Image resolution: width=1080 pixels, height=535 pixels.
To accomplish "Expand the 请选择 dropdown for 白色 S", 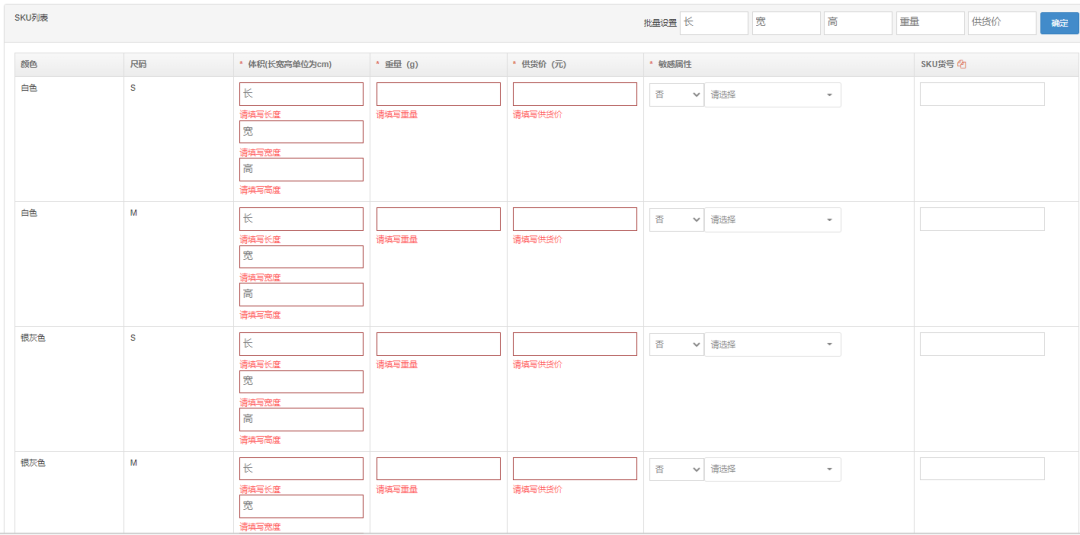I will pos(772,94).
